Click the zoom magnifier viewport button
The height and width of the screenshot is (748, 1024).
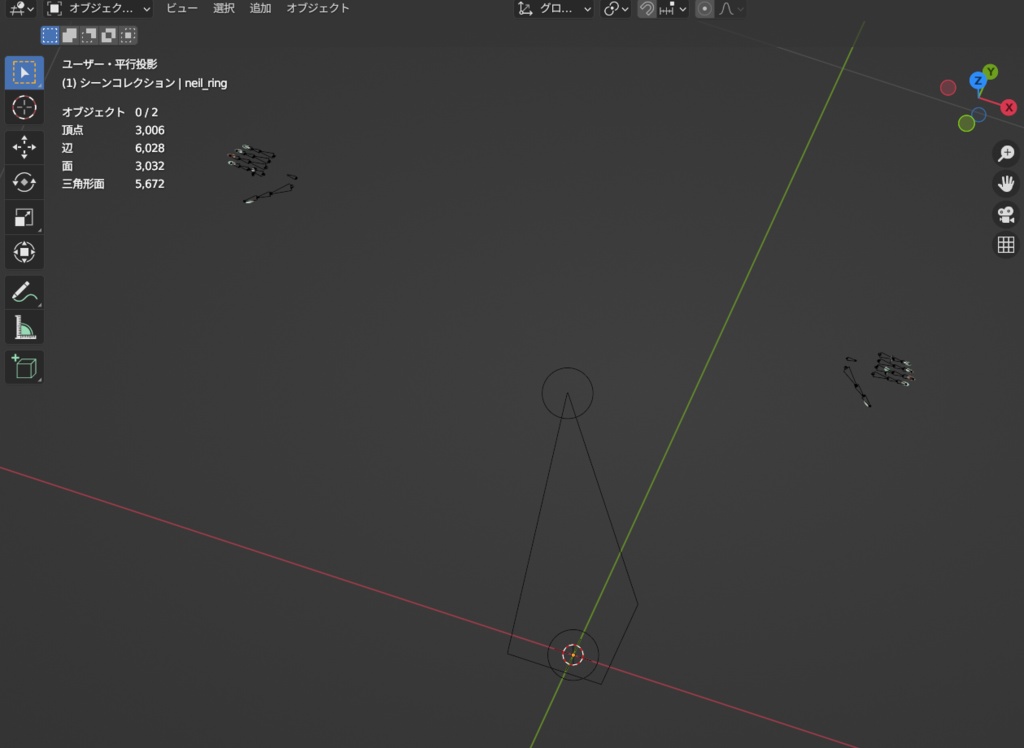[1006, 154]
